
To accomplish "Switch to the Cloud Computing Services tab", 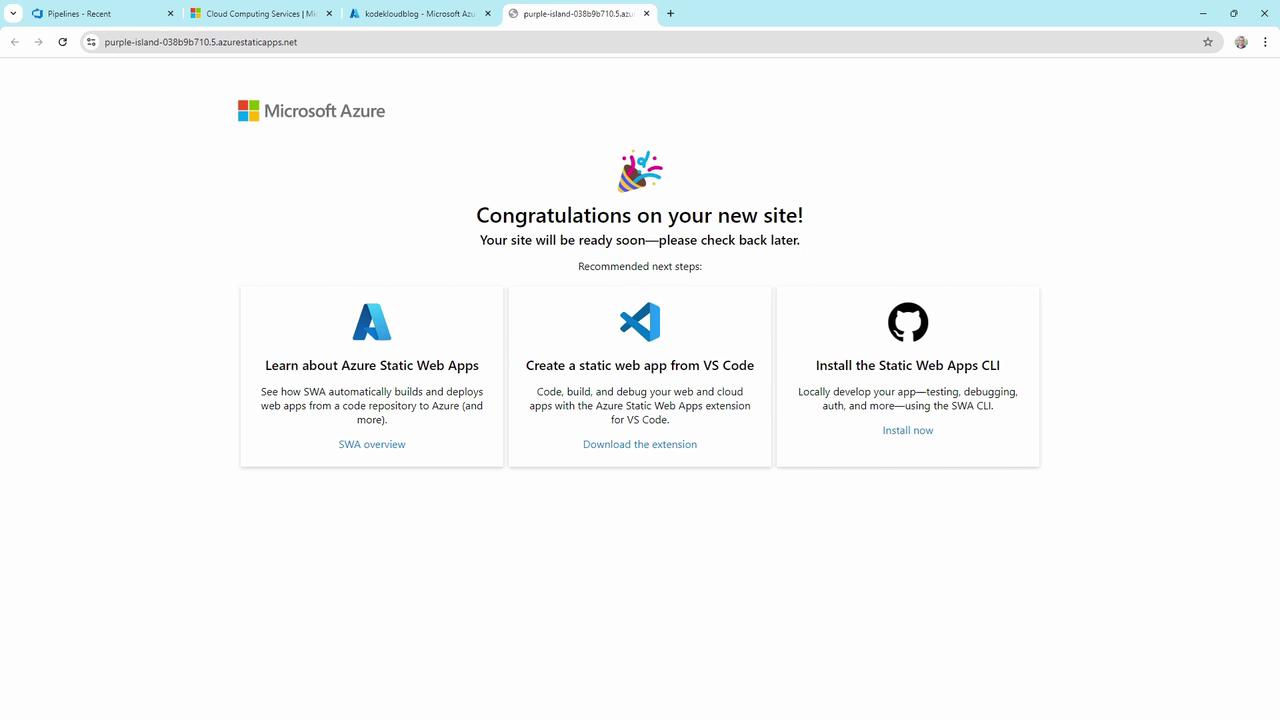I will [x=261, y=14].
